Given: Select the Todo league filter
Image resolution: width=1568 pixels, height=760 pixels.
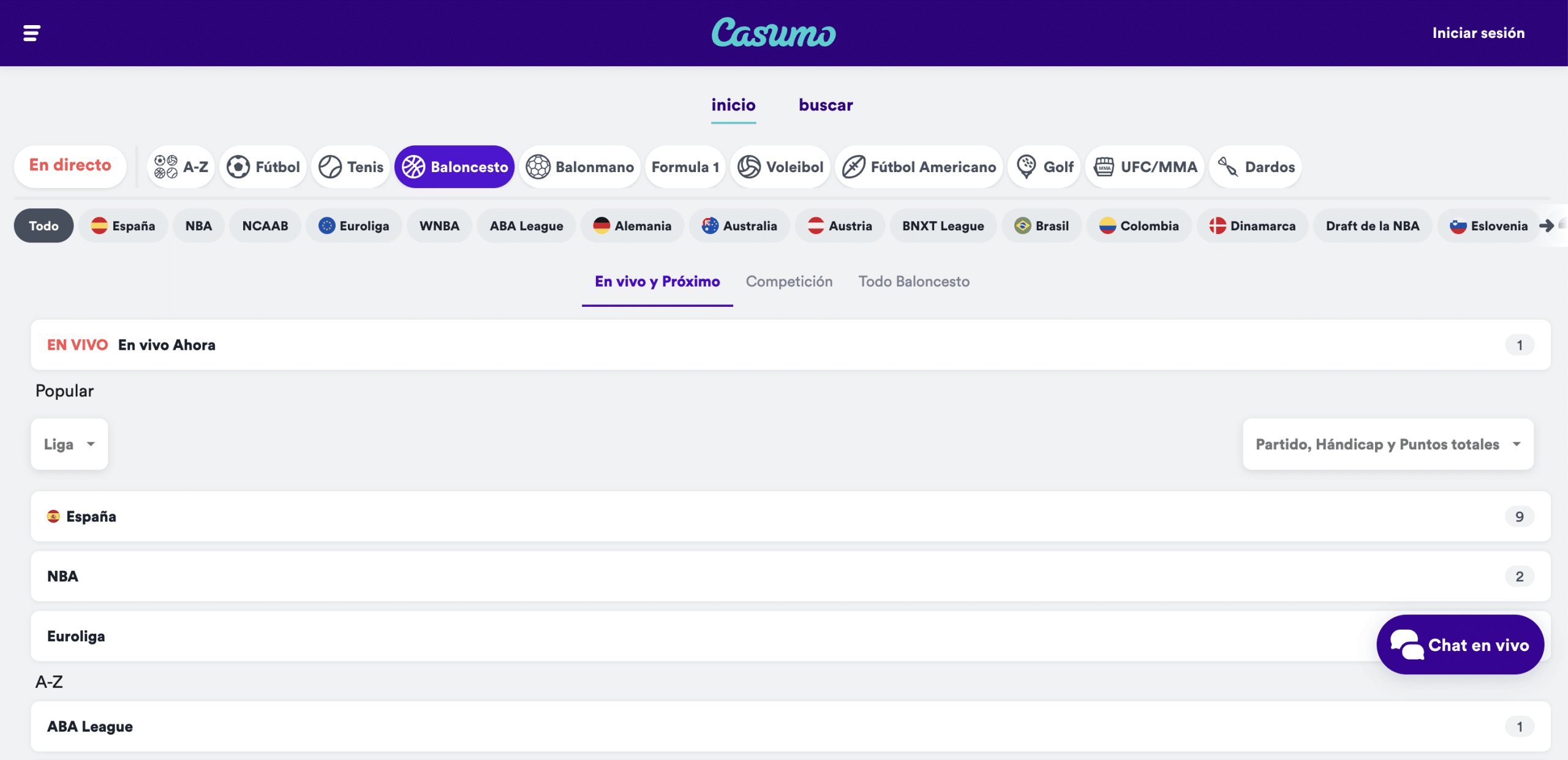Looking at the screenshot, I should click(44, 226).
